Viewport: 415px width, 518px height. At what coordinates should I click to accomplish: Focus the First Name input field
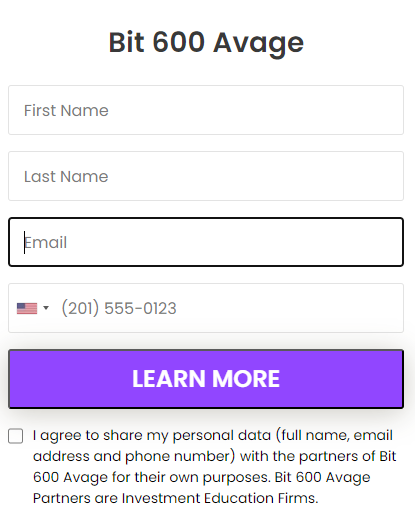[206, 110]
